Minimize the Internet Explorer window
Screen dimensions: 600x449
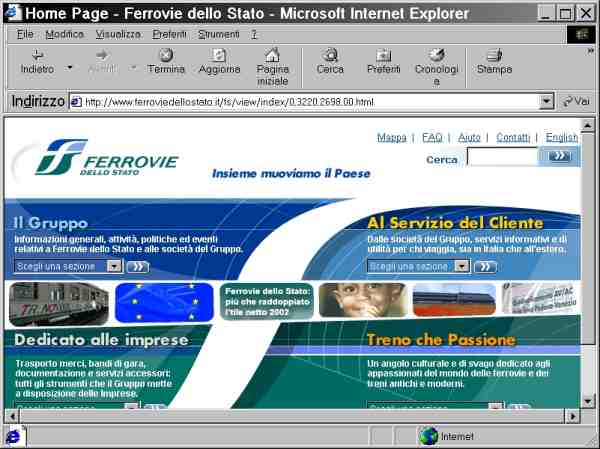click(546, 14)
